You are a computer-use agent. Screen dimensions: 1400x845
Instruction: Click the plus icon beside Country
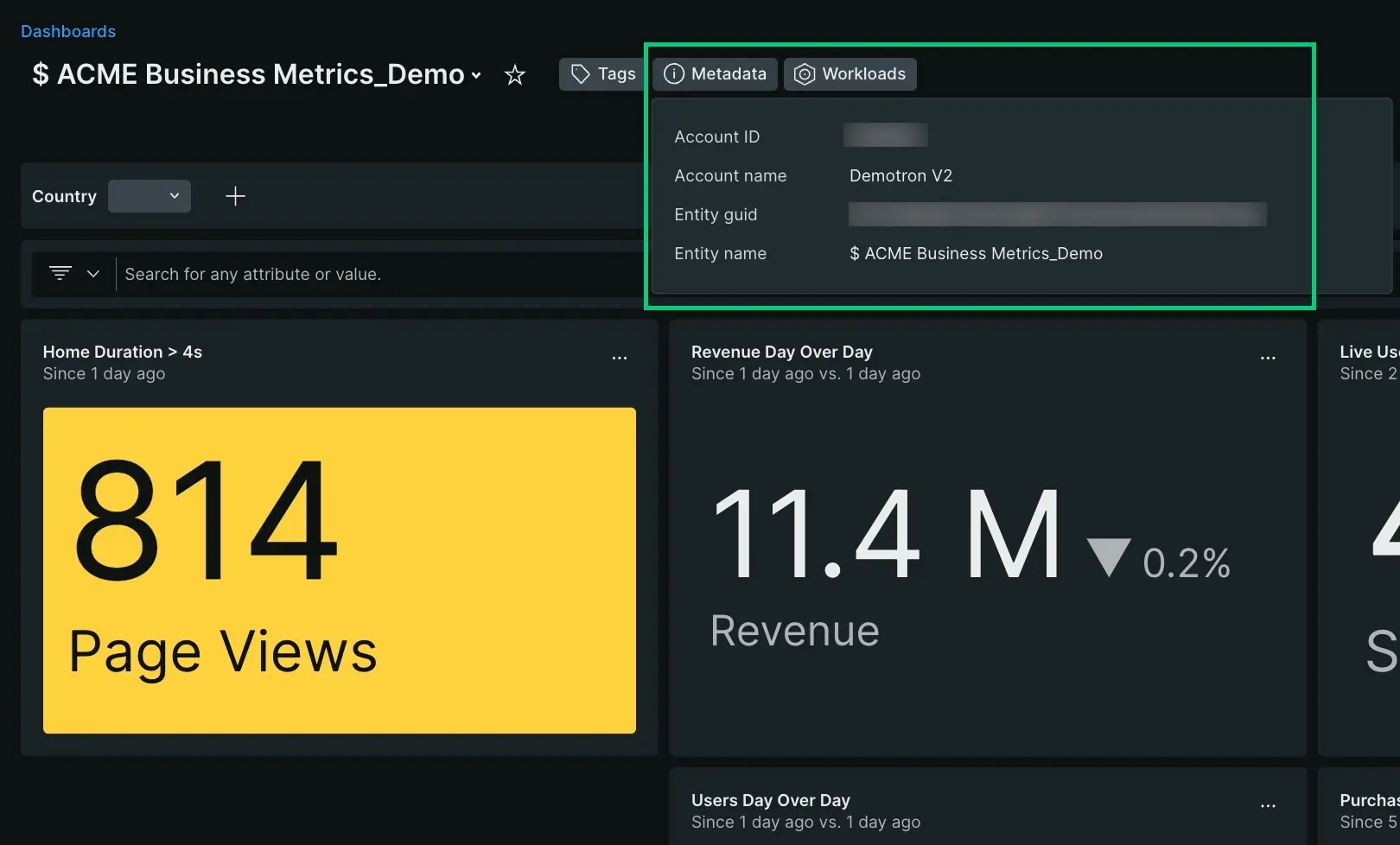click(x=235, y=196)
